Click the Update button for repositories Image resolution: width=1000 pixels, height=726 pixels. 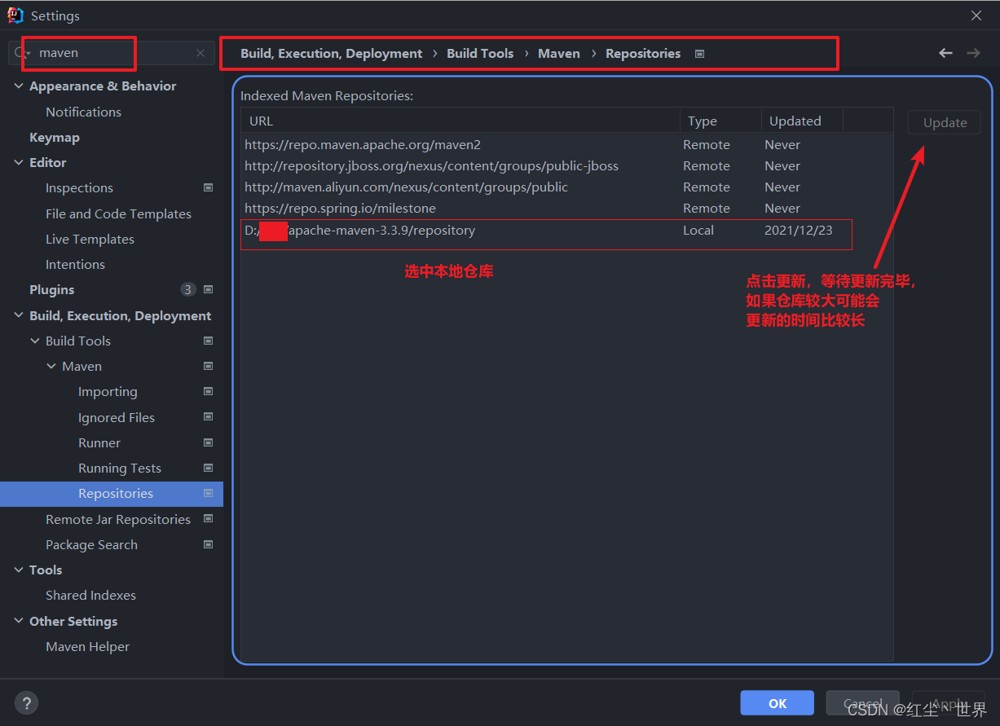945,122
